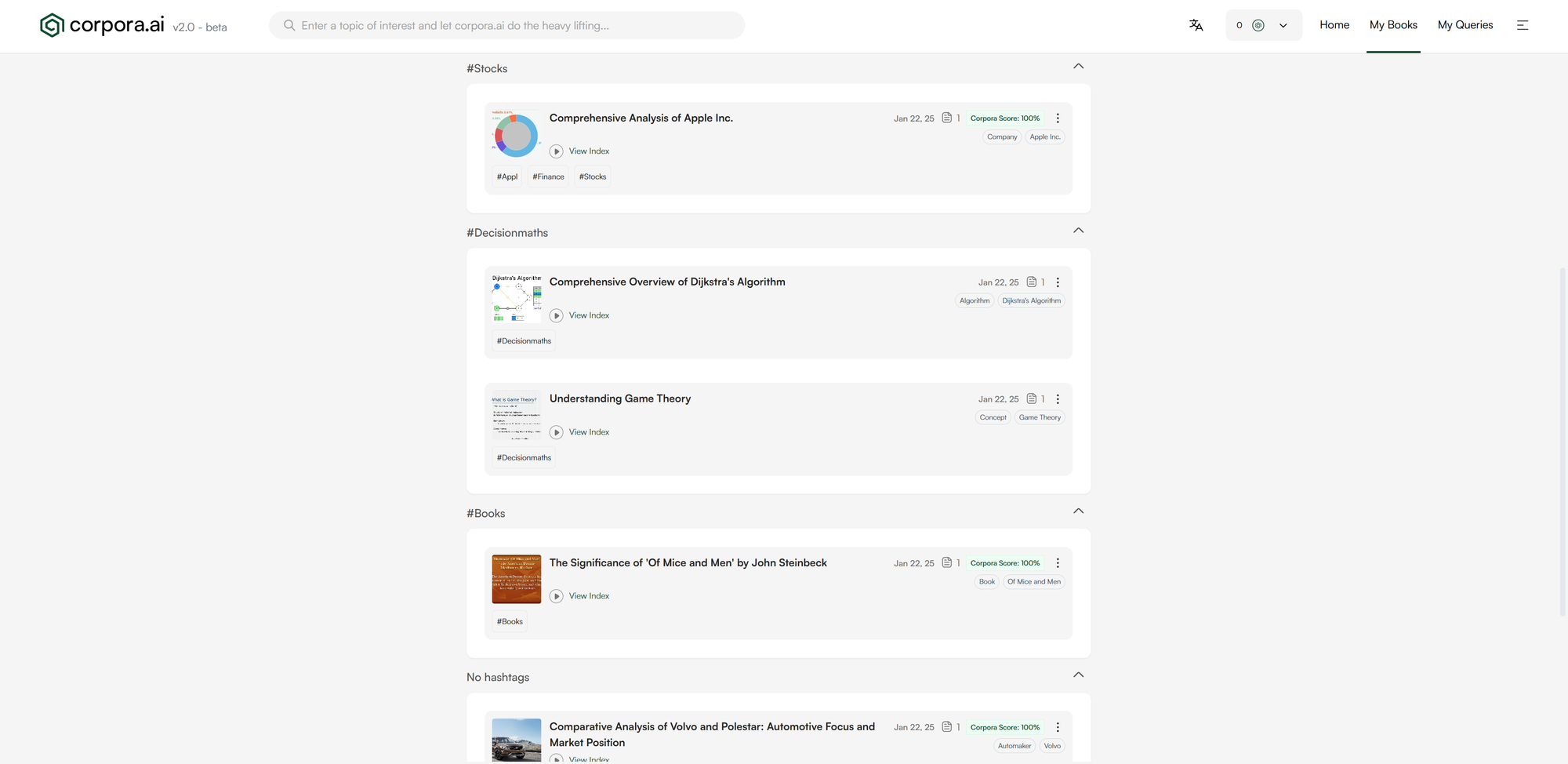Click play icon for Of Mice and Men index
This screenshot has width=1568, height=764.
click(557, 596)
